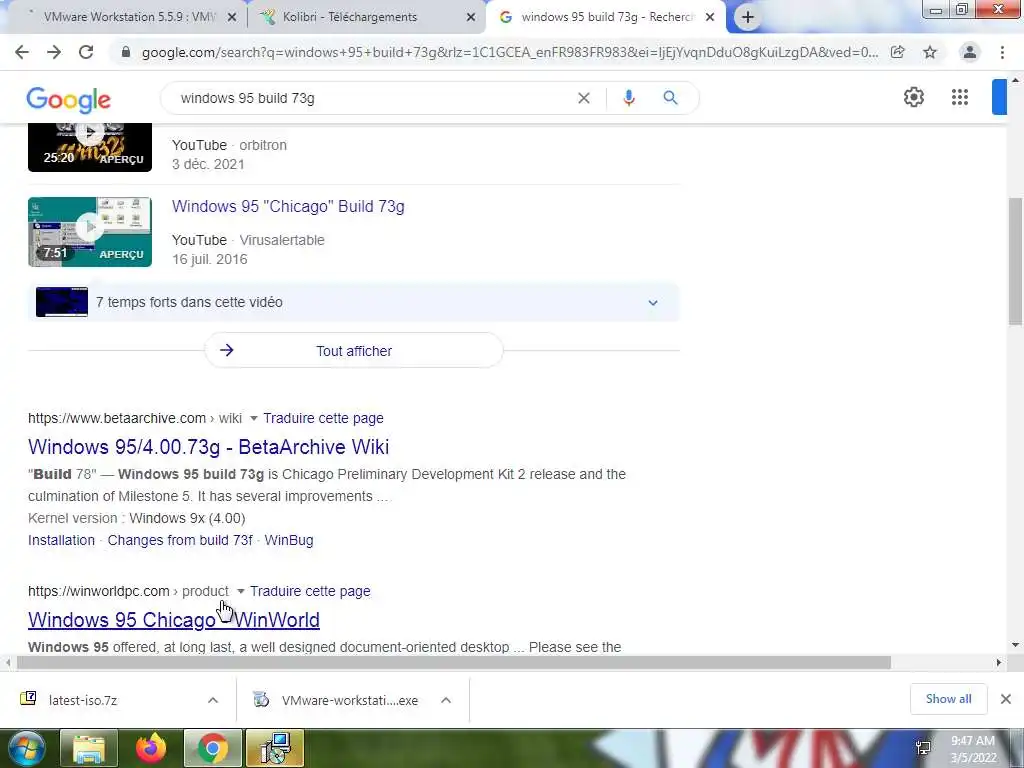The height and width of the screenshot is (768, 1024).
Task: Open the Installation sitelink
Action: click(x=61, y=540)
